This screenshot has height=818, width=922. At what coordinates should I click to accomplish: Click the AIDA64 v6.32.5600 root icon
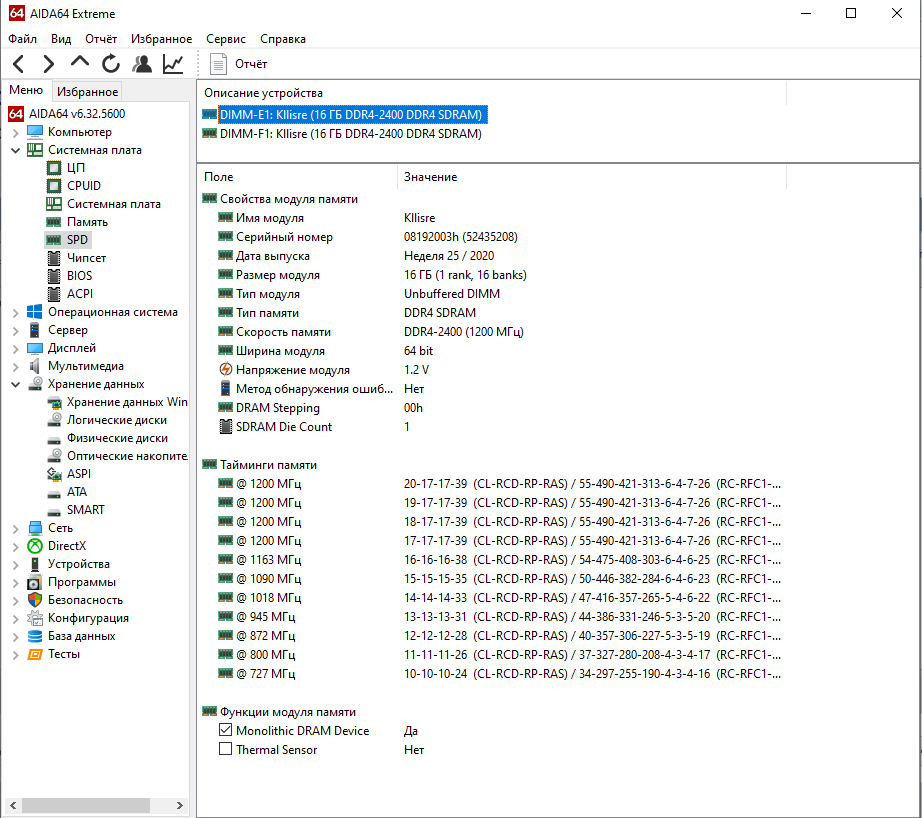point(16,113)
